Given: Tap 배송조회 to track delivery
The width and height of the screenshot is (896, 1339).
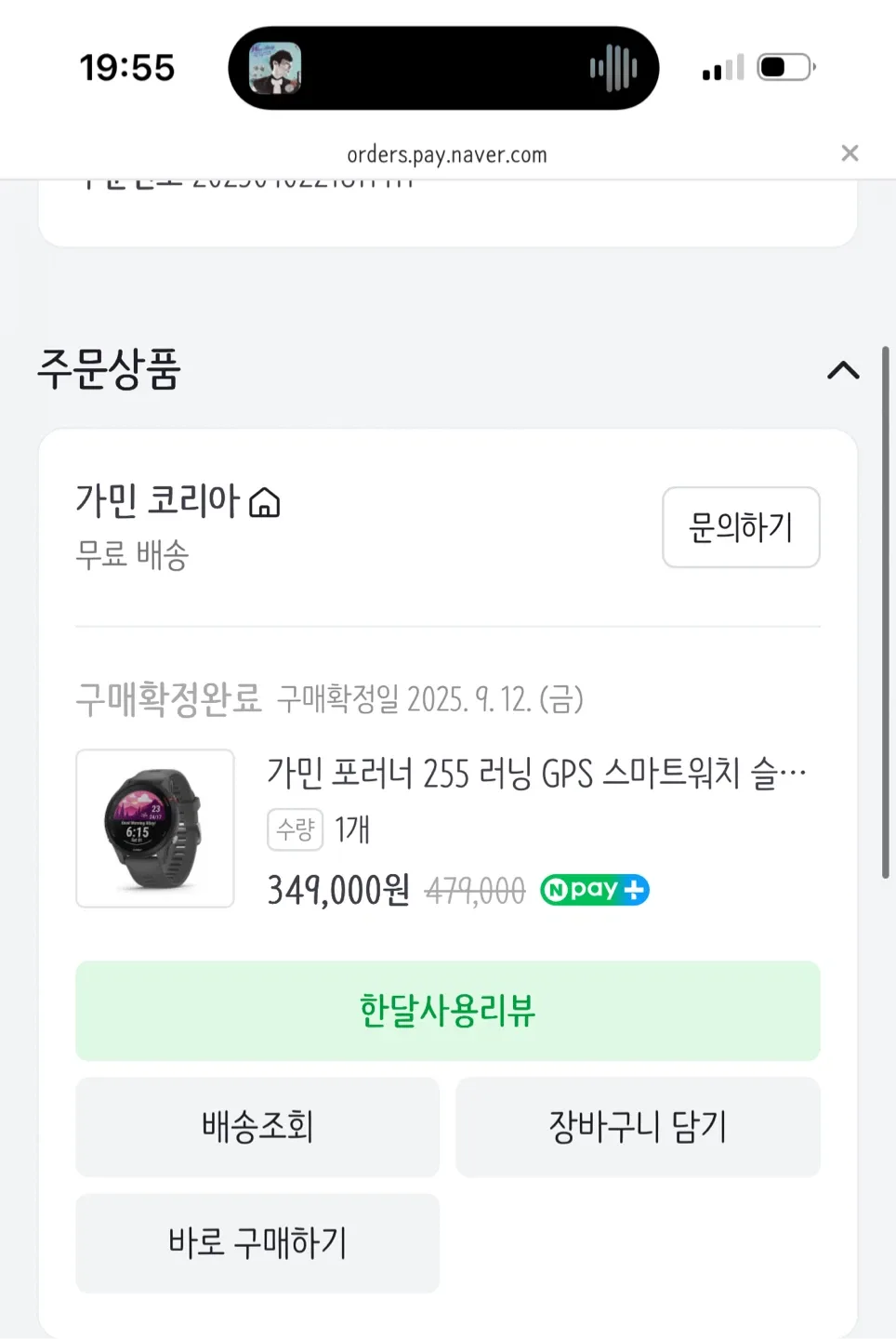Looking at the screenshot, I should [x=257, y=1127].
